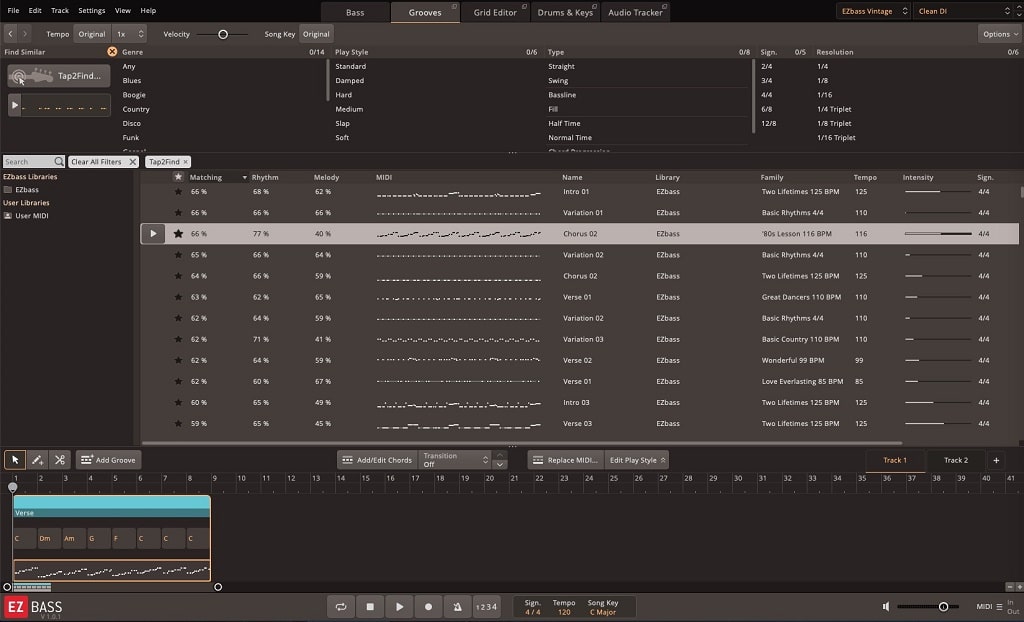This screenshot has width=1024, height=622.
Task: Play the highlighted Chorus 02 groove
Action: tap(153, 233)
